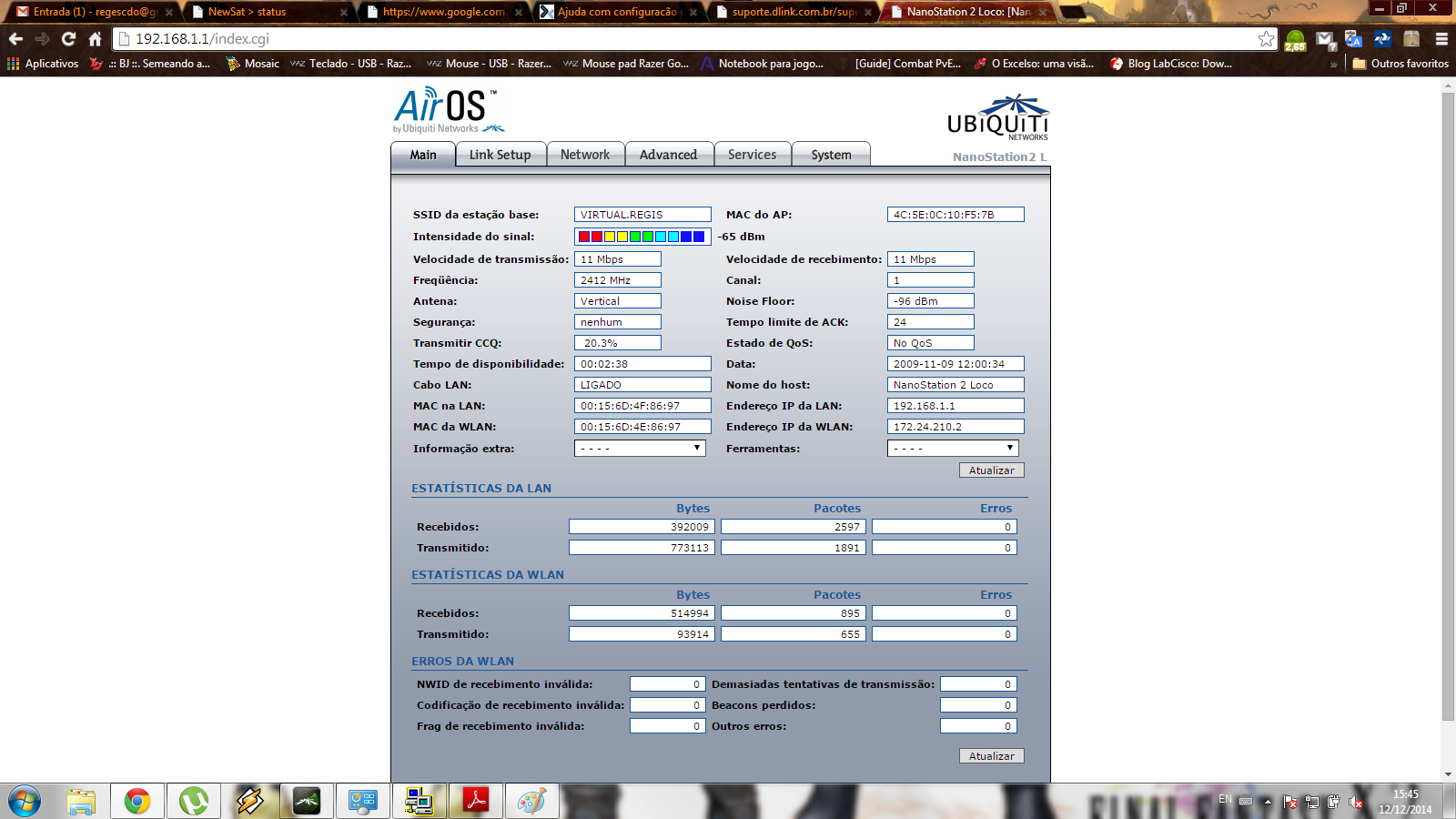
Task: Click the upper Atualizar button
Action: (x=992, y=470)
